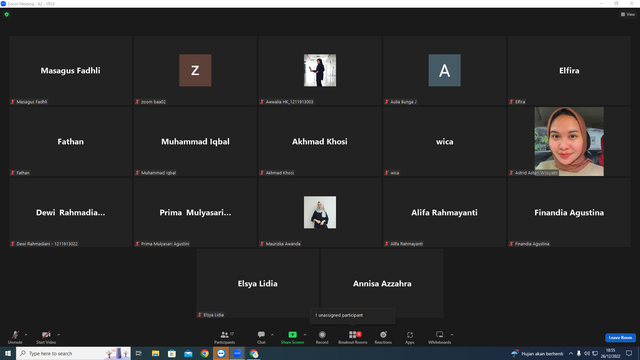Click Maurizka Awanda's profile photo
This screenshot has height=360, width=640.
(x=320, y=212)
